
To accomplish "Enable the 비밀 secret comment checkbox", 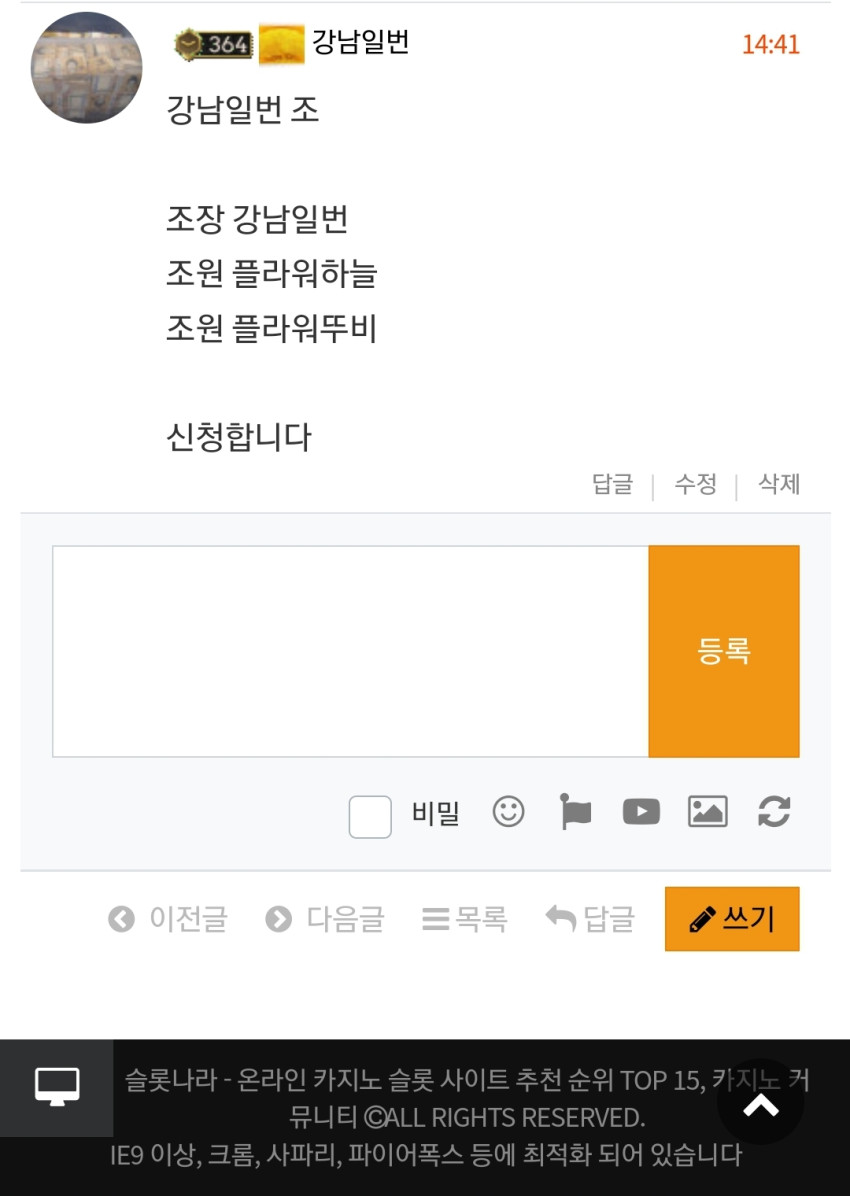I will pyautogui.click(x=370, y=817).
